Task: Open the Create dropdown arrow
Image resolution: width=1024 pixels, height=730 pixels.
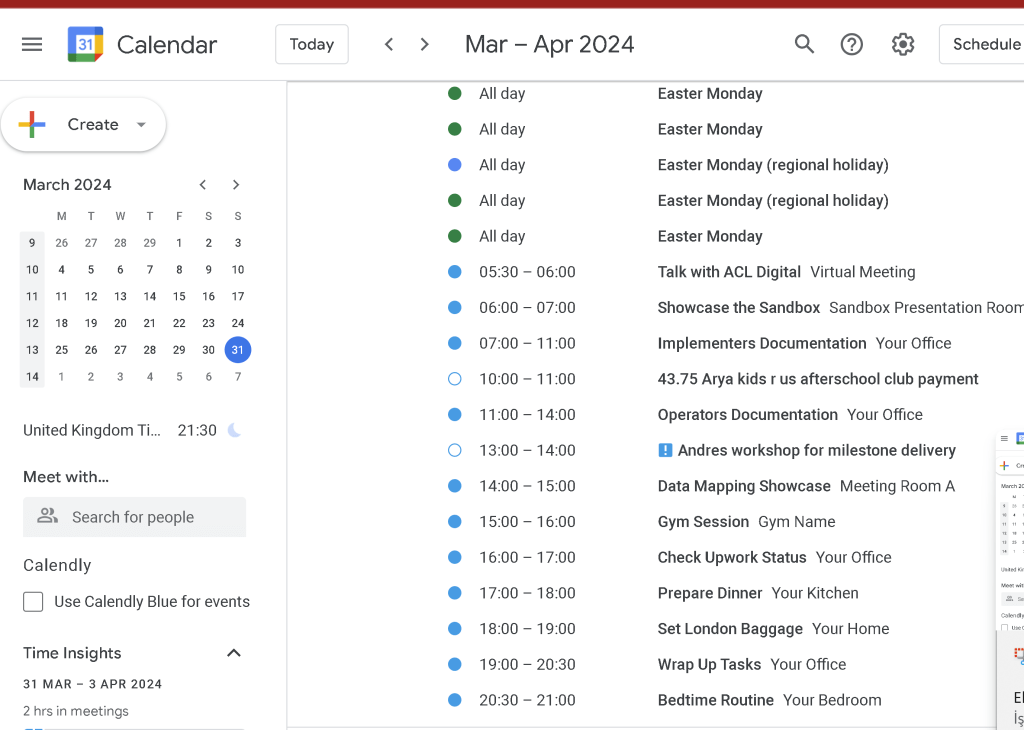Action: click(x=141, y=125)
